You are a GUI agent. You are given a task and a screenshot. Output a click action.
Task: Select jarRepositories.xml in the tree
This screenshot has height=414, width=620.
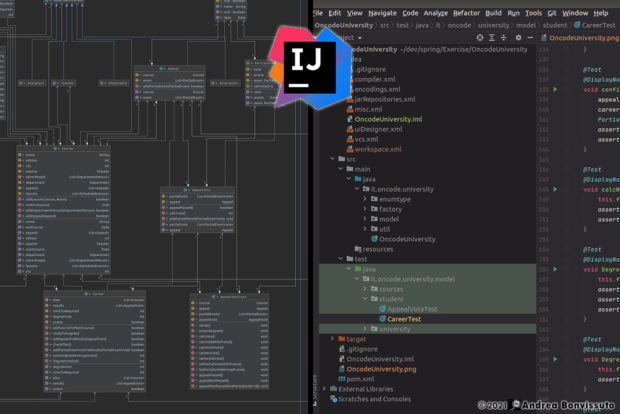[385, 99]
